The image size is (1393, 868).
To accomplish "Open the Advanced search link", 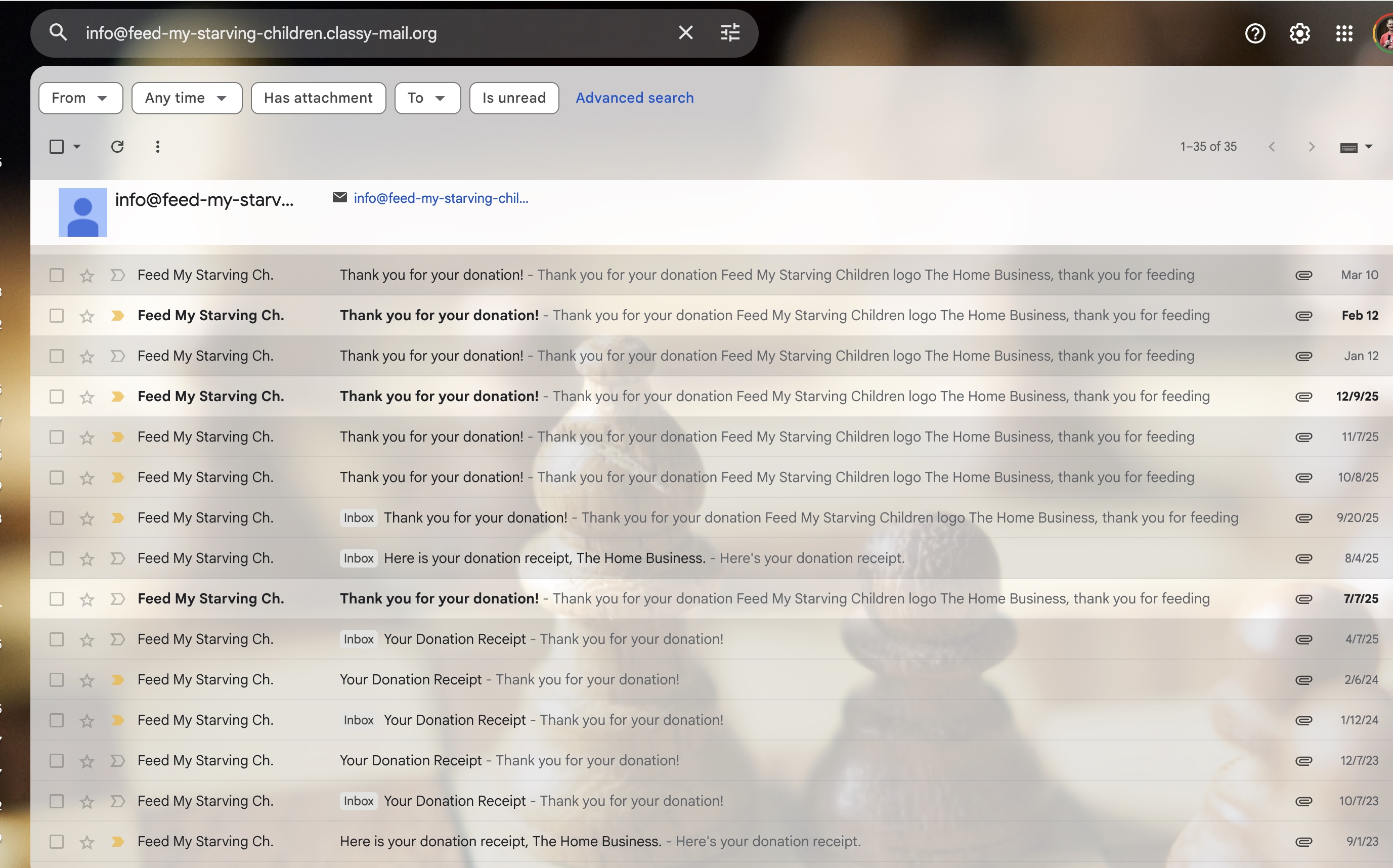I will (634, 98).
